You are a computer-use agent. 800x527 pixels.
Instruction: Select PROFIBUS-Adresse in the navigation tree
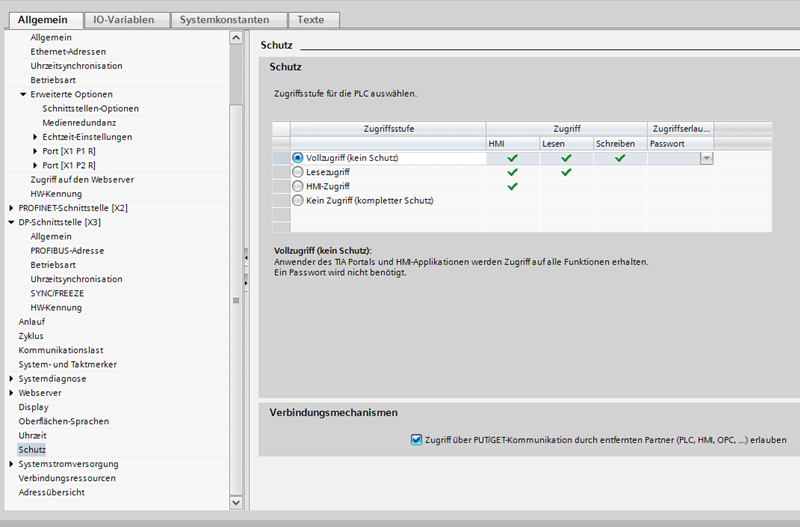(x=67, y=250)
